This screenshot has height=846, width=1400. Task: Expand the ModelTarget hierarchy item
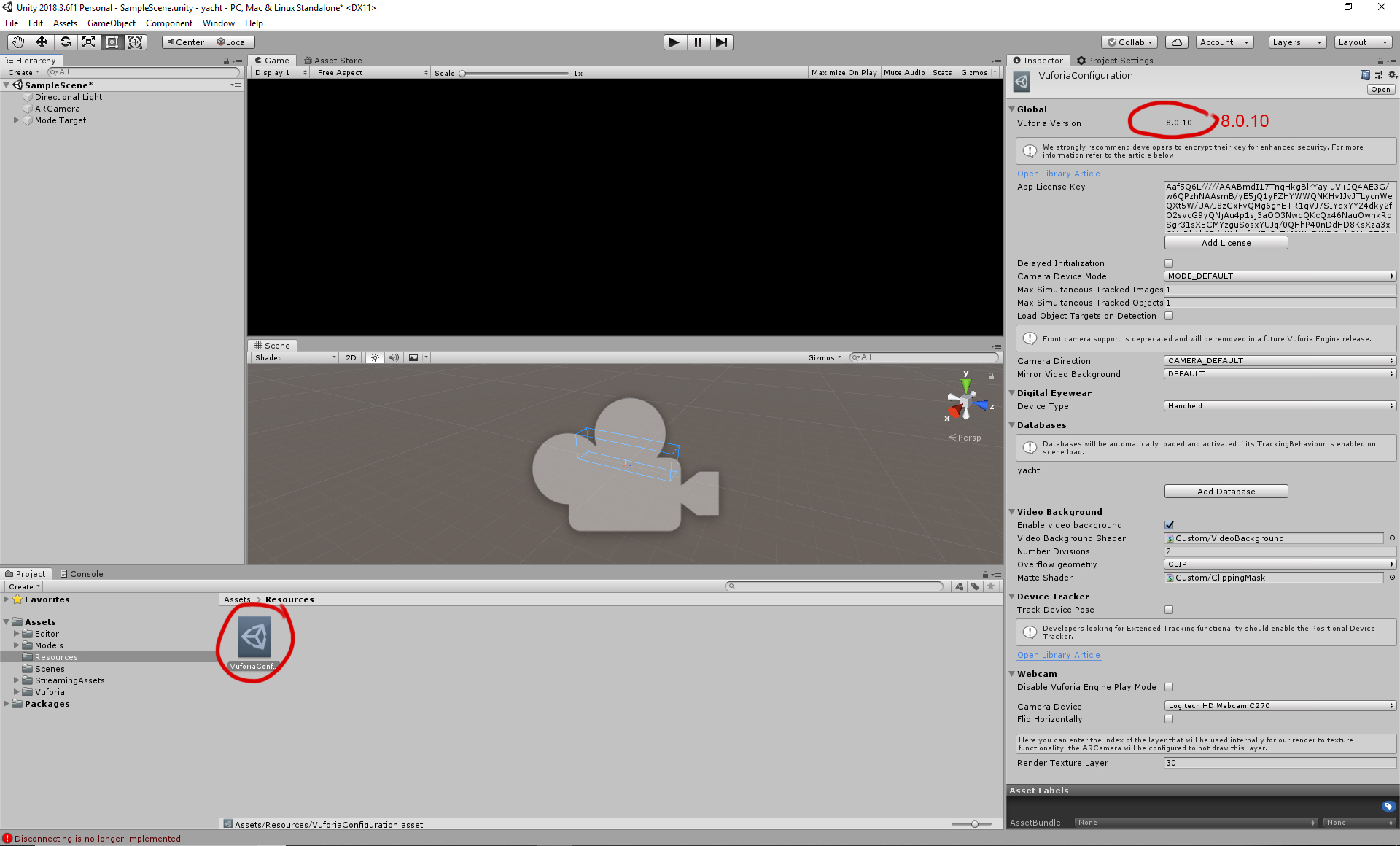click(16, 120)
